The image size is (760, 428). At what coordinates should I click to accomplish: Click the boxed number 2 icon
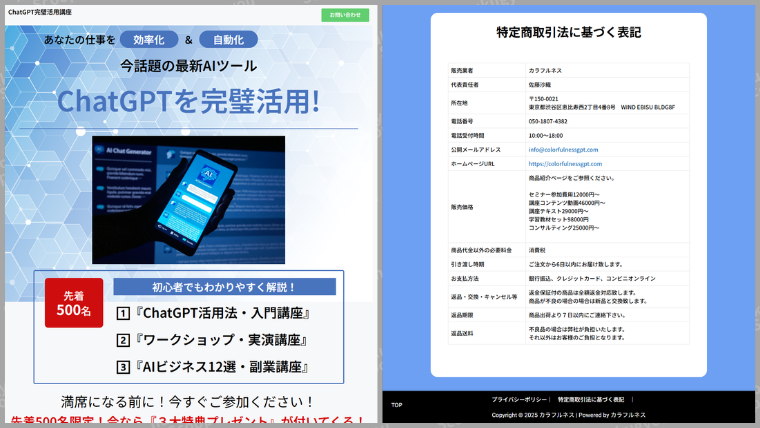(124, 340)
